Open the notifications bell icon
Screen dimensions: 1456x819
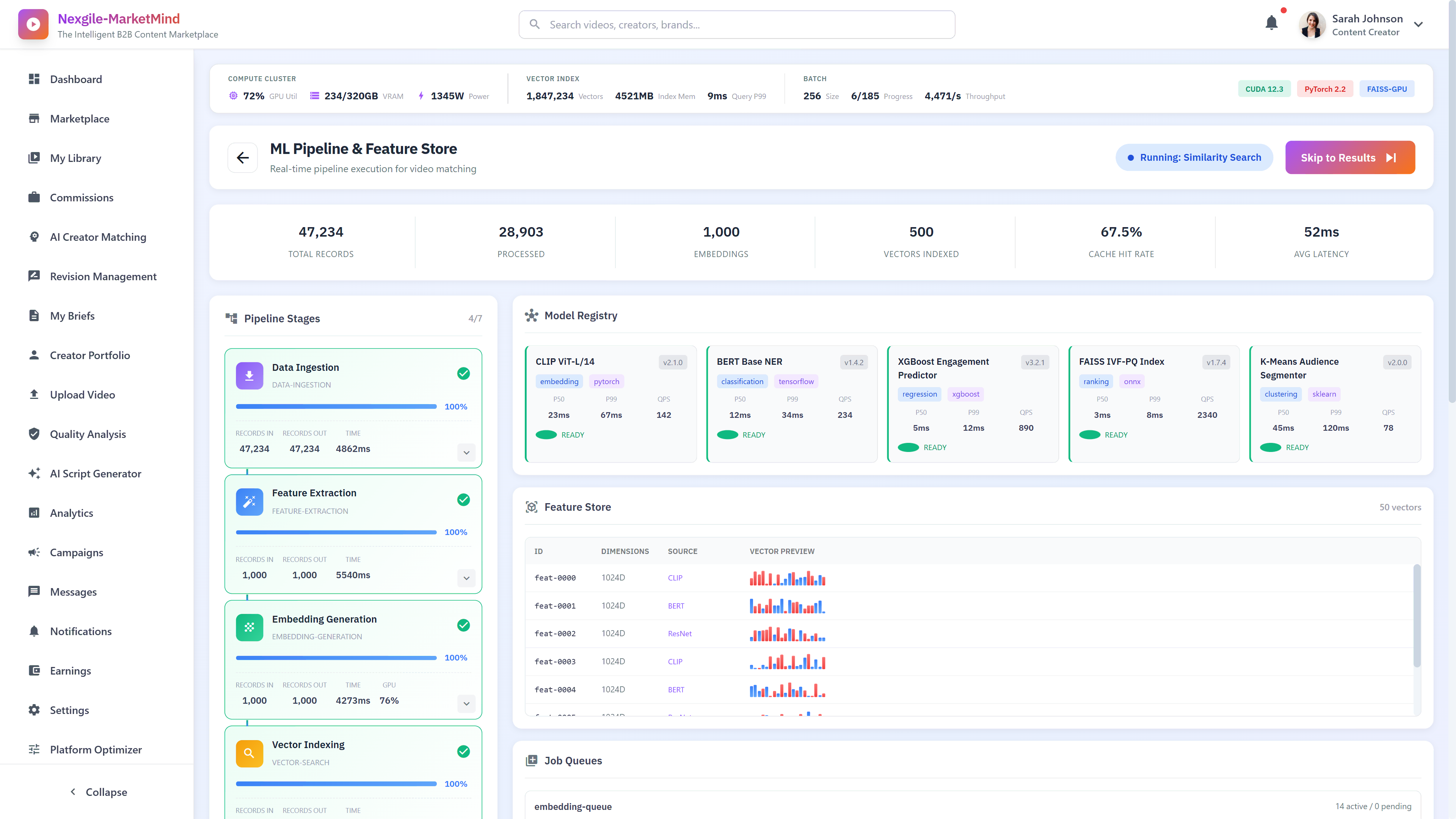(x=1271, y=24)
